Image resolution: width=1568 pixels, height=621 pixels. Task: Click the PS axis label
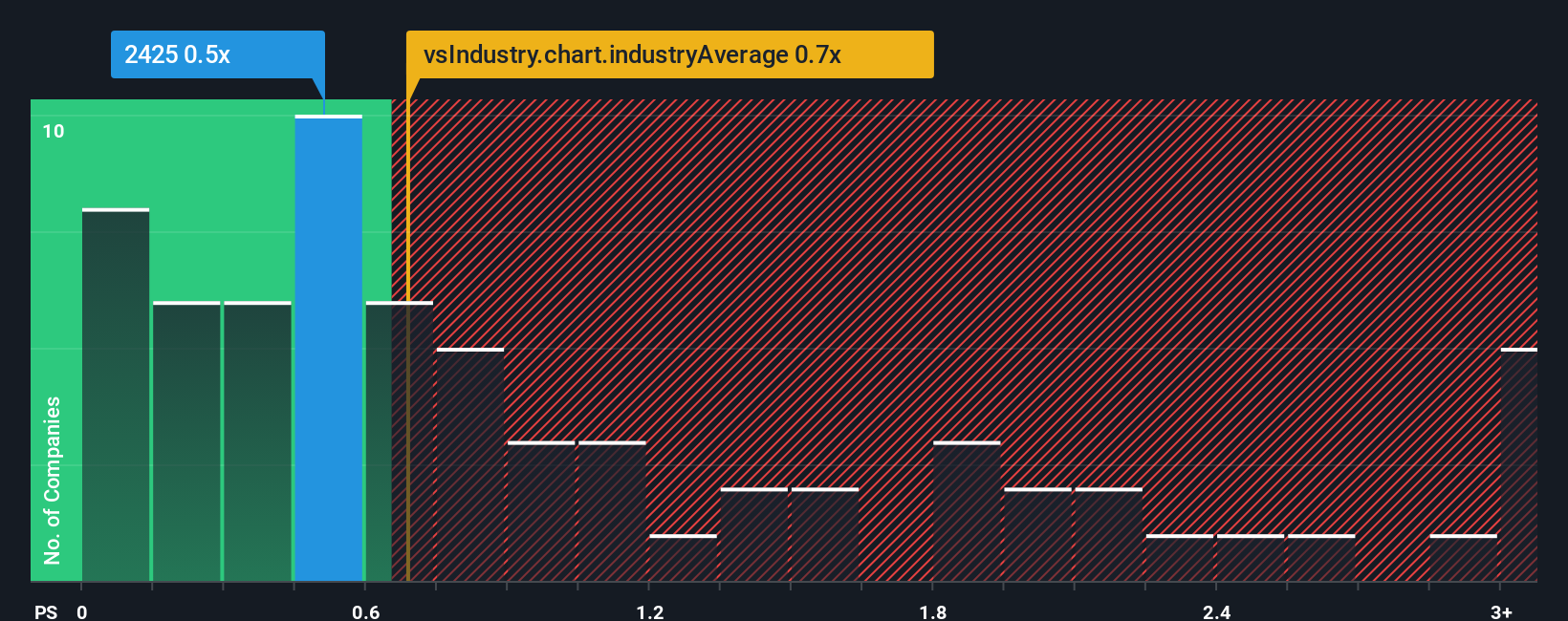(x=46, y=611)
